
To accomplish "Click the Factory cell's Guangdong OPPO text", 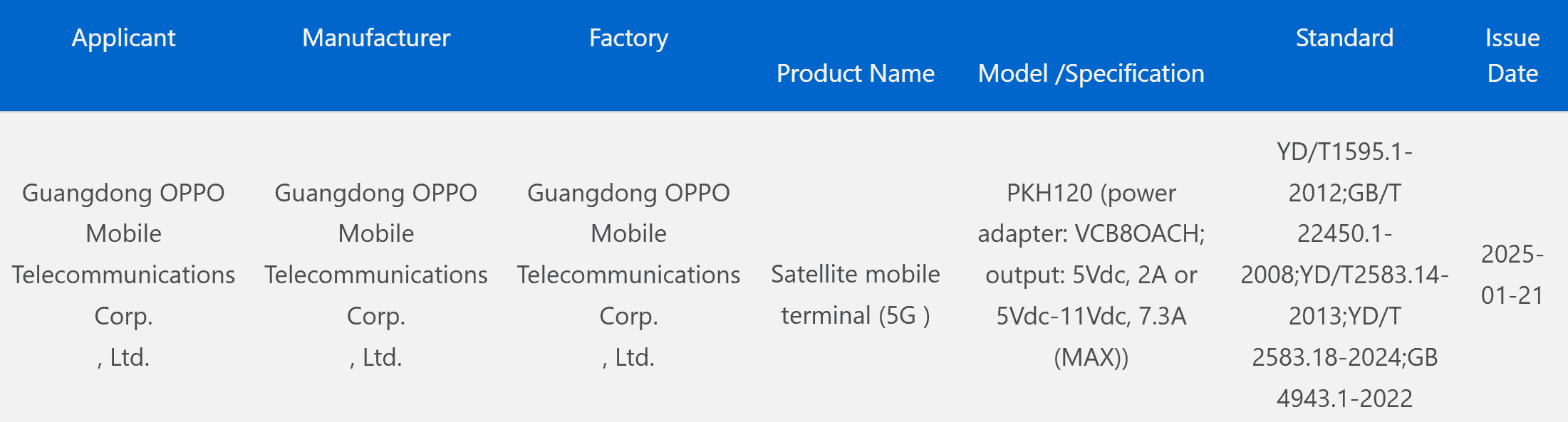I will tap(628, 193).
